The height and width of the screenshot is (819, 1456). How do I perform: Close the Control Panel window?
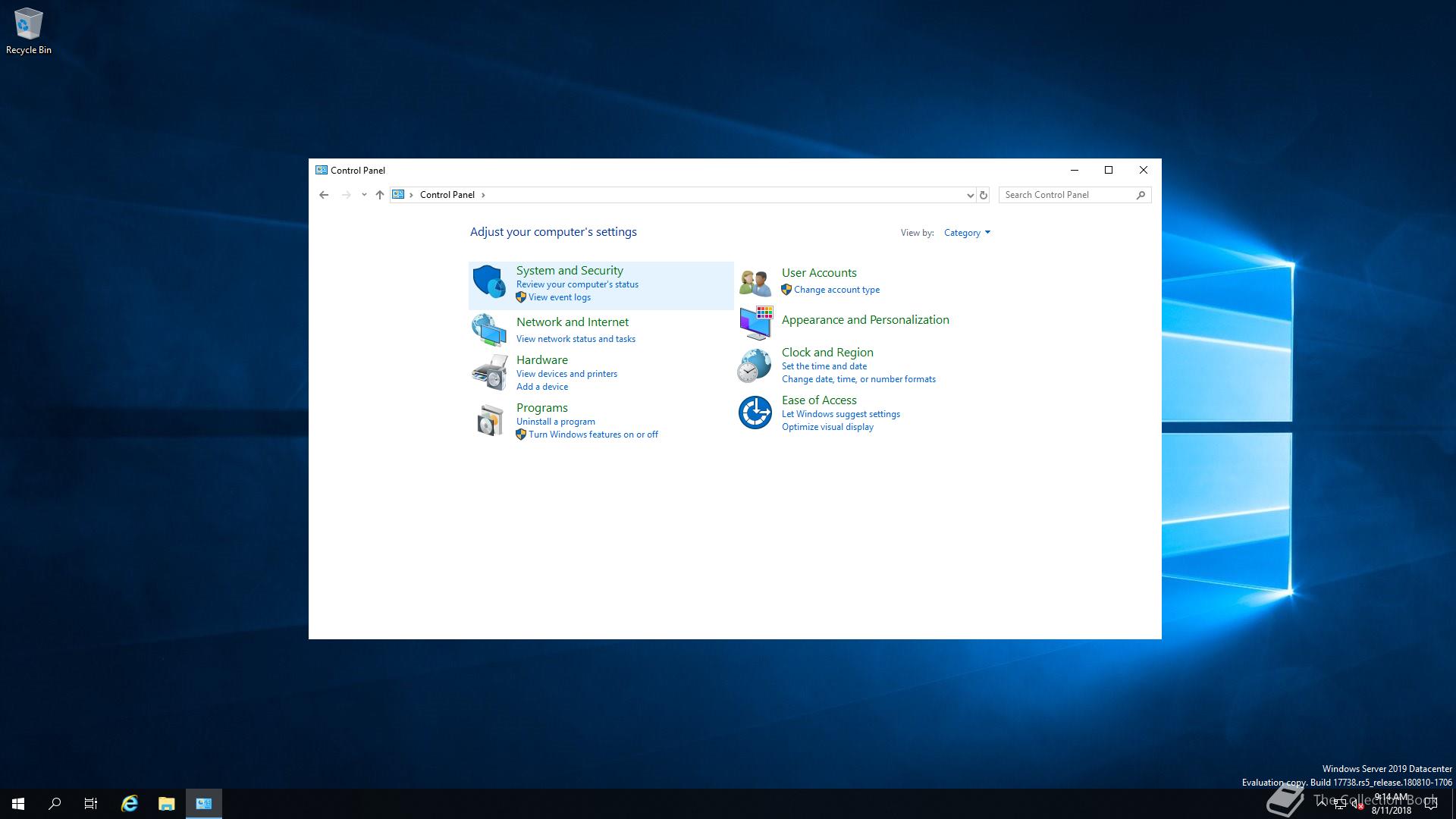click(1144, 170)
